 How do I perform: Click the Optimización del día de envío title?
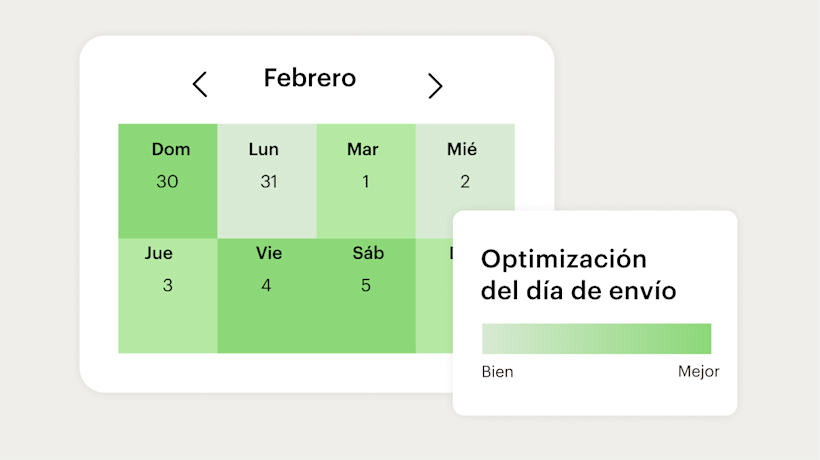(579, 275)
